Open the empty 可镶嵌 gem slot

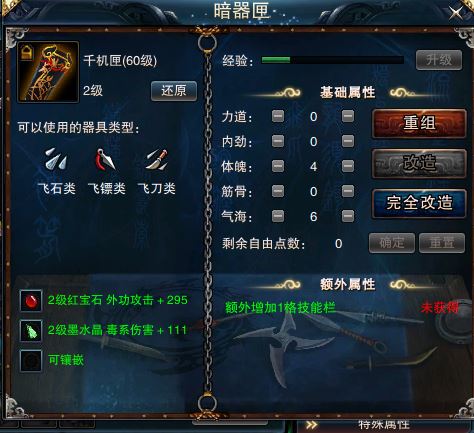pos(31,361)
